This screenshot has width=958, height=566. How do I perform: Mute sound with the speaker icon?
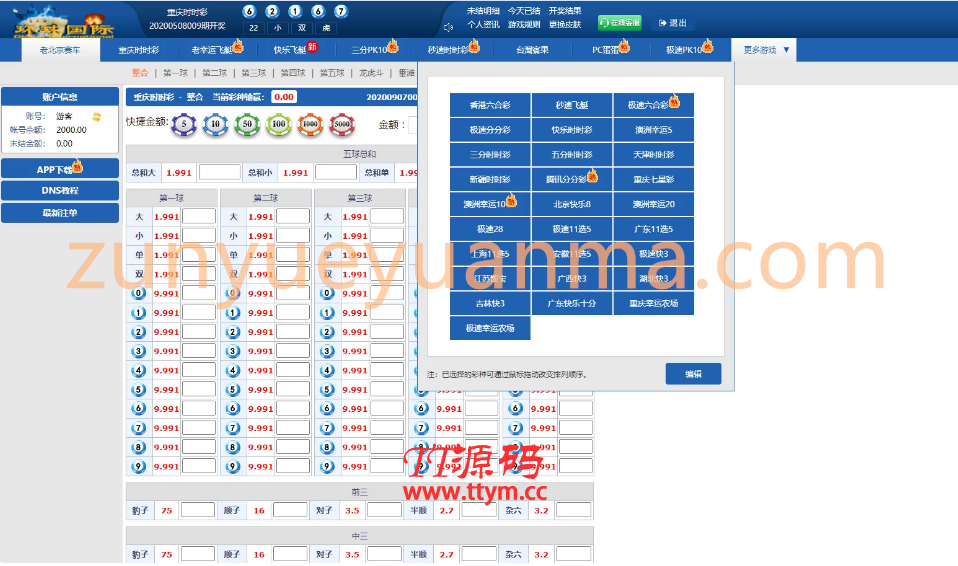[448, 27]
